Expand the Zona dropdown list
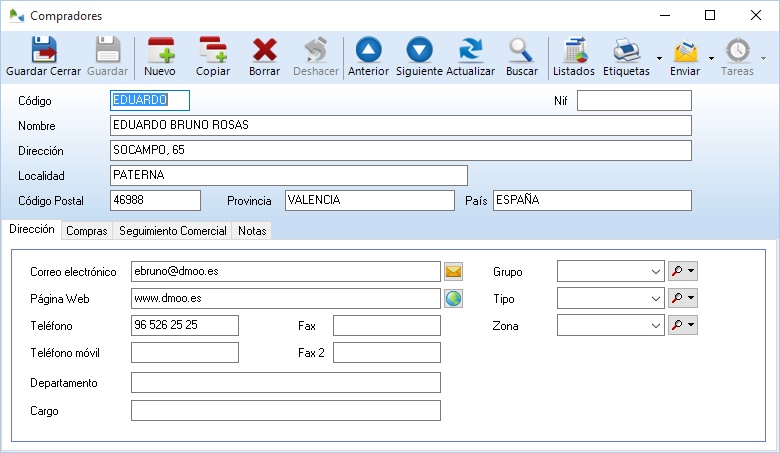Image resolution: width=780 pixels, height=453 pixels. (655, 326)
